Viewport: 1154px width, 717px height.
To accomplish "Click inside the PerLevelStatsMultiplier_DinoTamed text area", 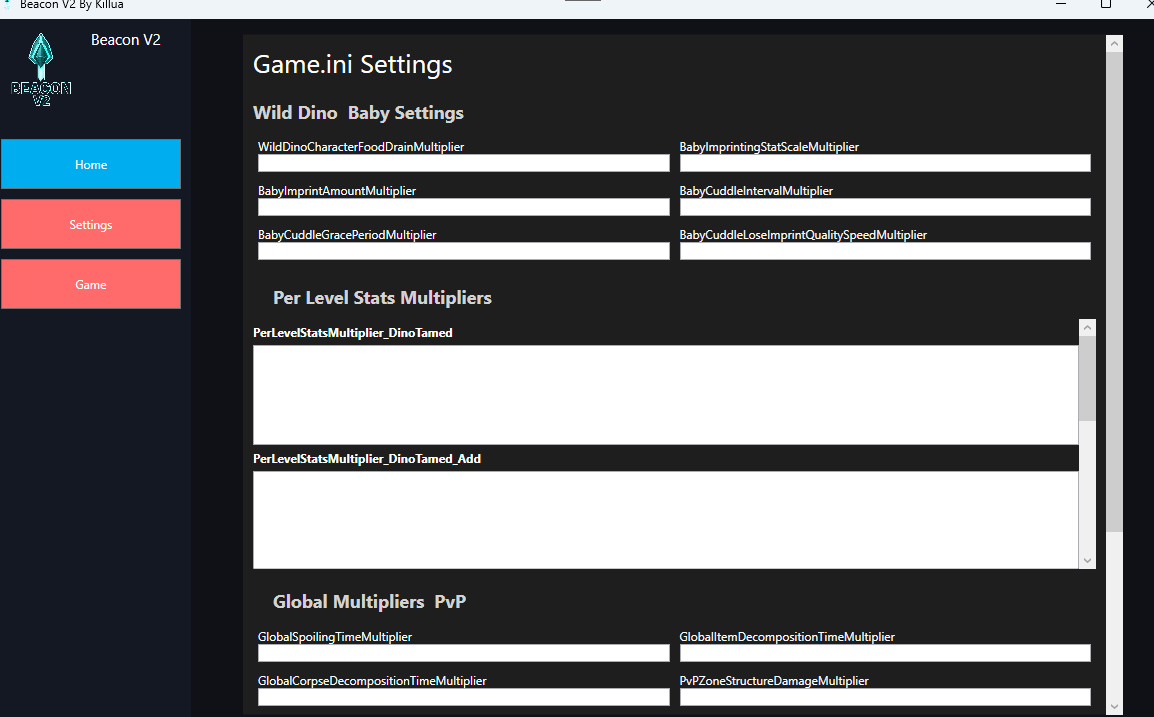I will pyautogui.click(x=665, y=395).
